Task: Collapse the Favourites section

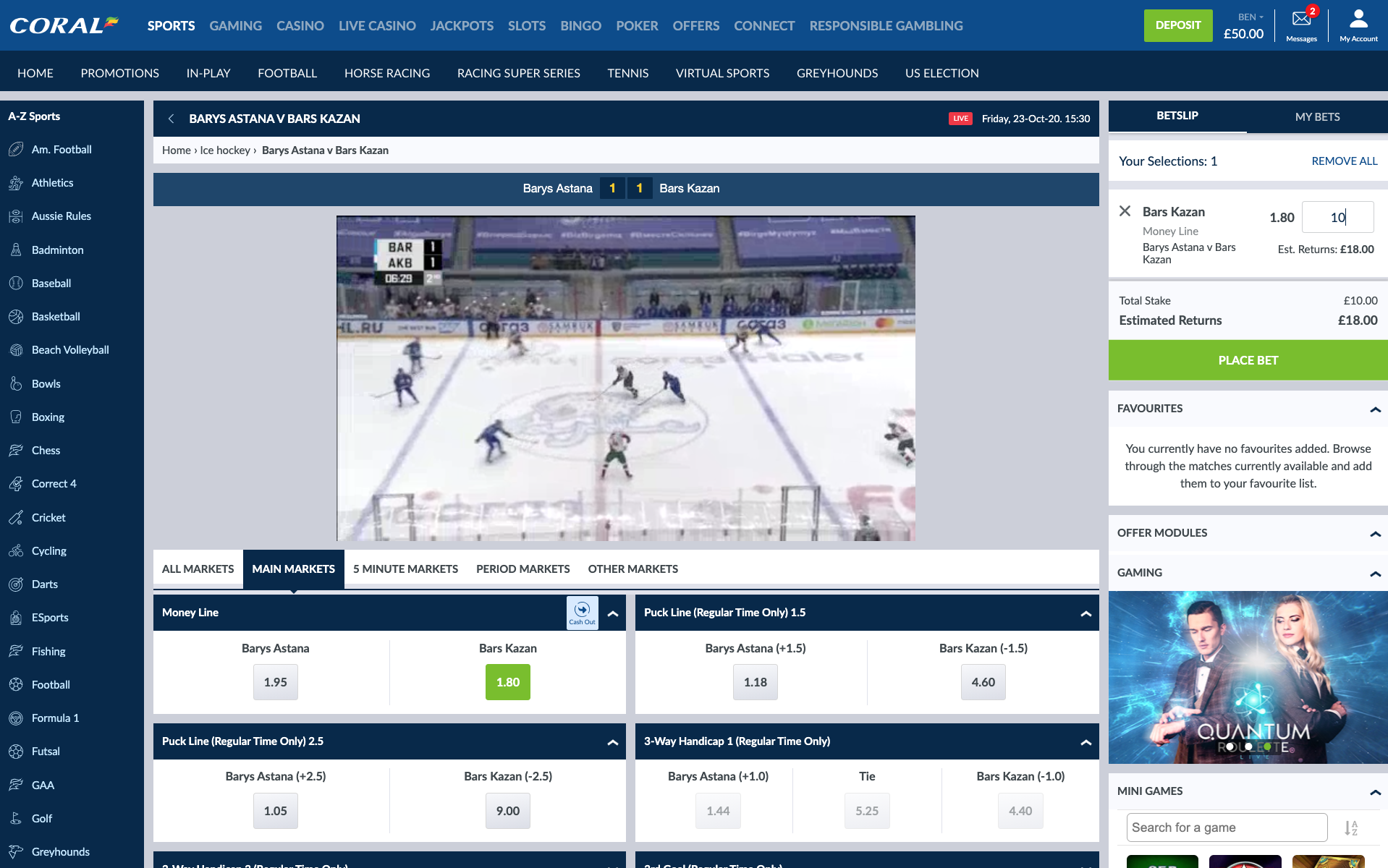Action: (x=1375, y=409)
